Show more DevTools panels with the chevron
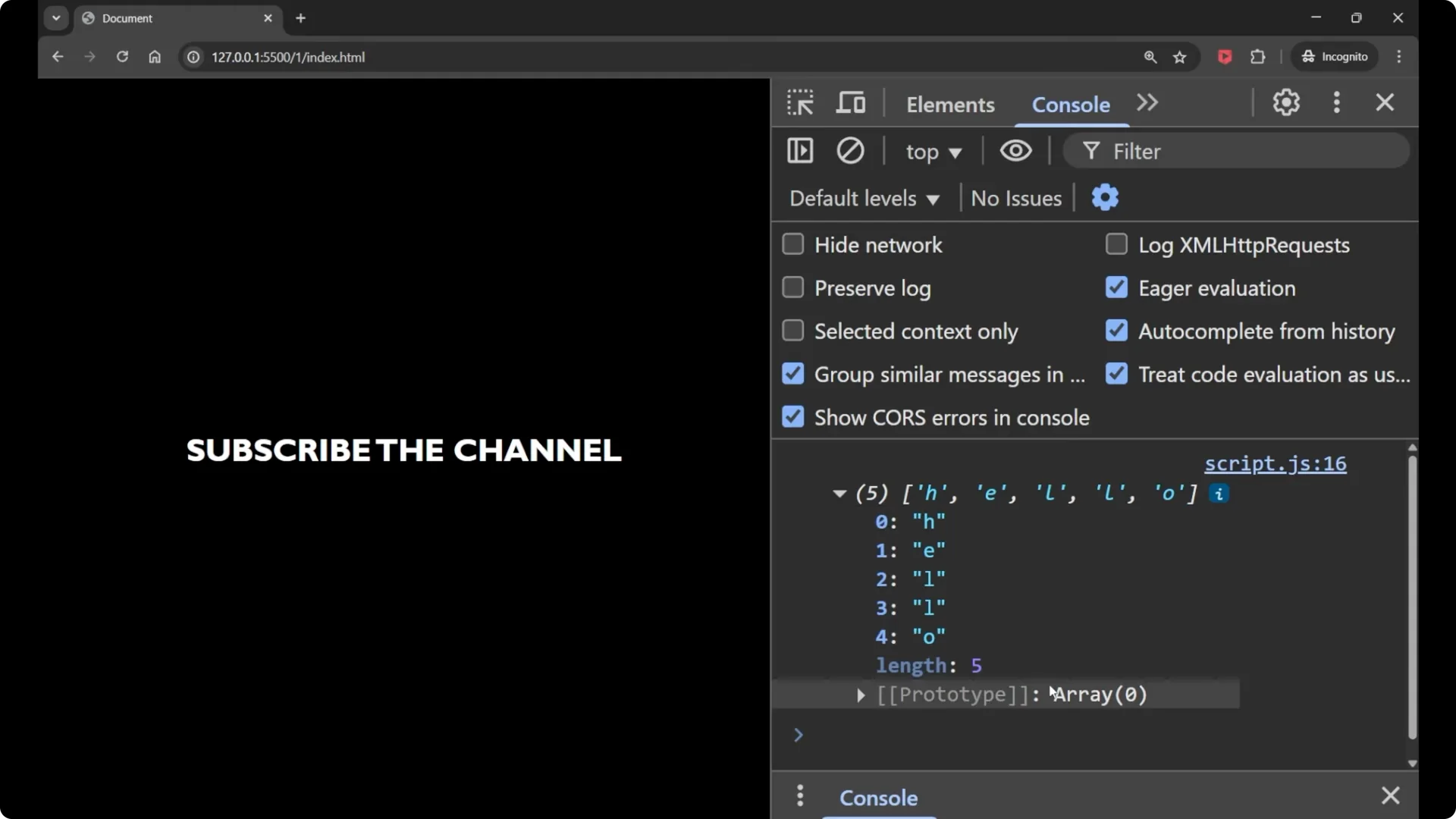This screenshot has width=1456, height=819. pos(1147,102)
